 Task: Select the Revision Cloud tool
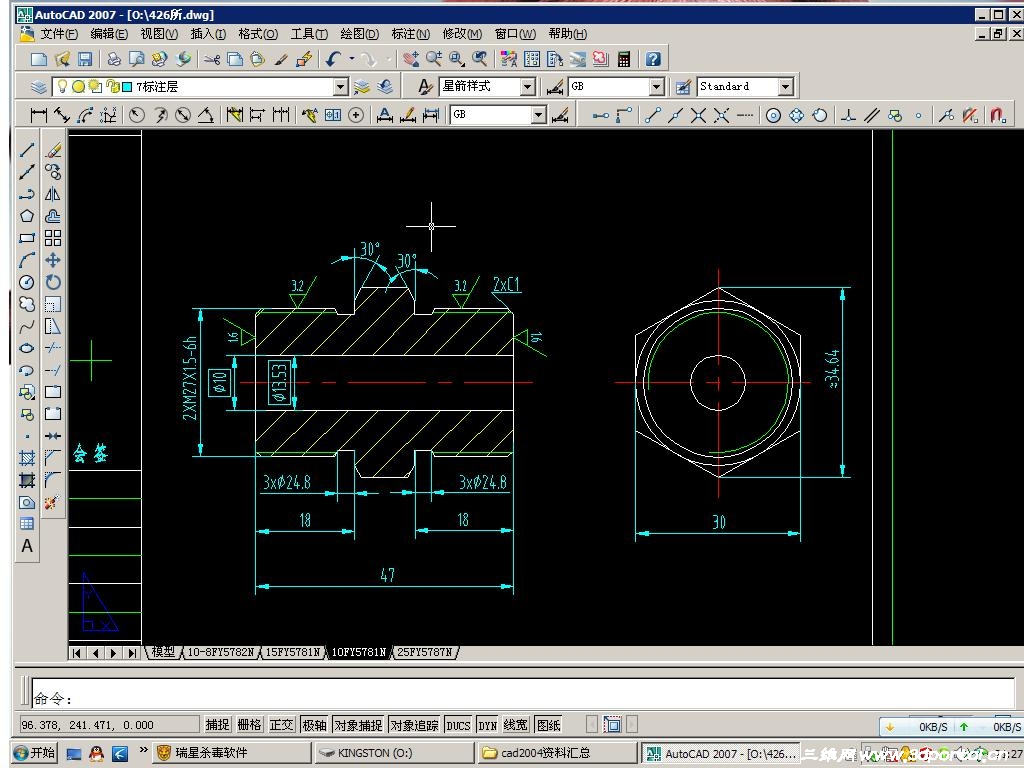pos(27,304)
